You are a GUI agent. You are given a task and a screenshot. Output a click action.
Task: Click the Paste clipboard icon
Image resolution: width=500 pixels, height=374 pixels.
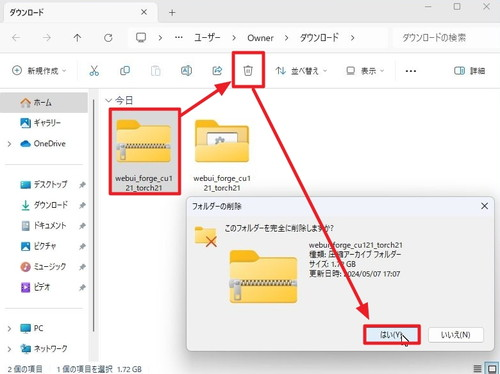click(x=156, y=71)
